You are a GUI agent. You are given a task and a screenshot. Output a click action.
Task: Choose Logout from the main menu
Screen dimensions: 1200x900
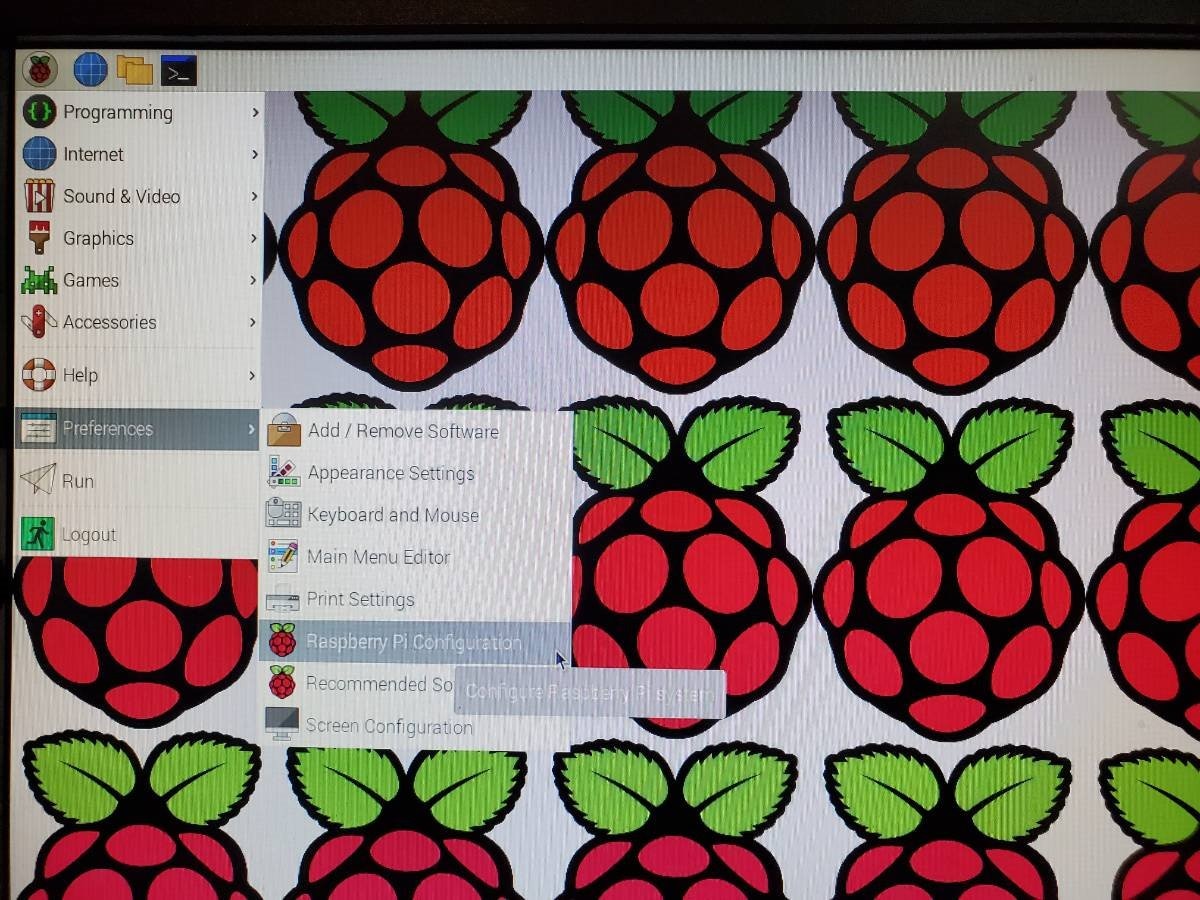(x=138, y=534)
